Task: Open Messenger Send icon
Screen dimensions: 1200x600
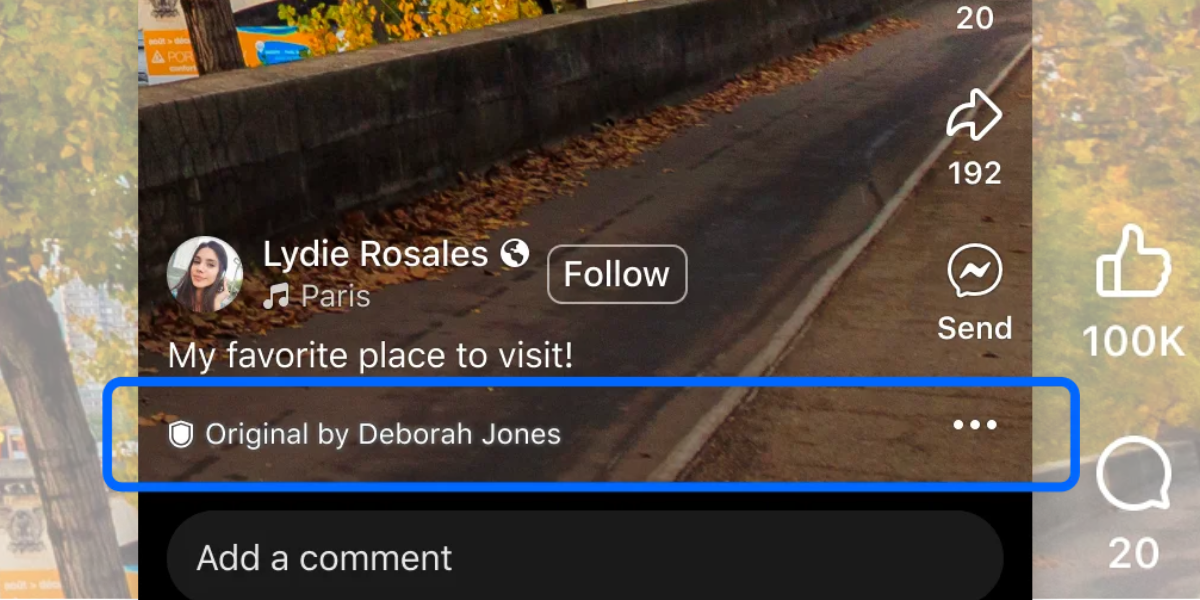Action: coord(974,272)
